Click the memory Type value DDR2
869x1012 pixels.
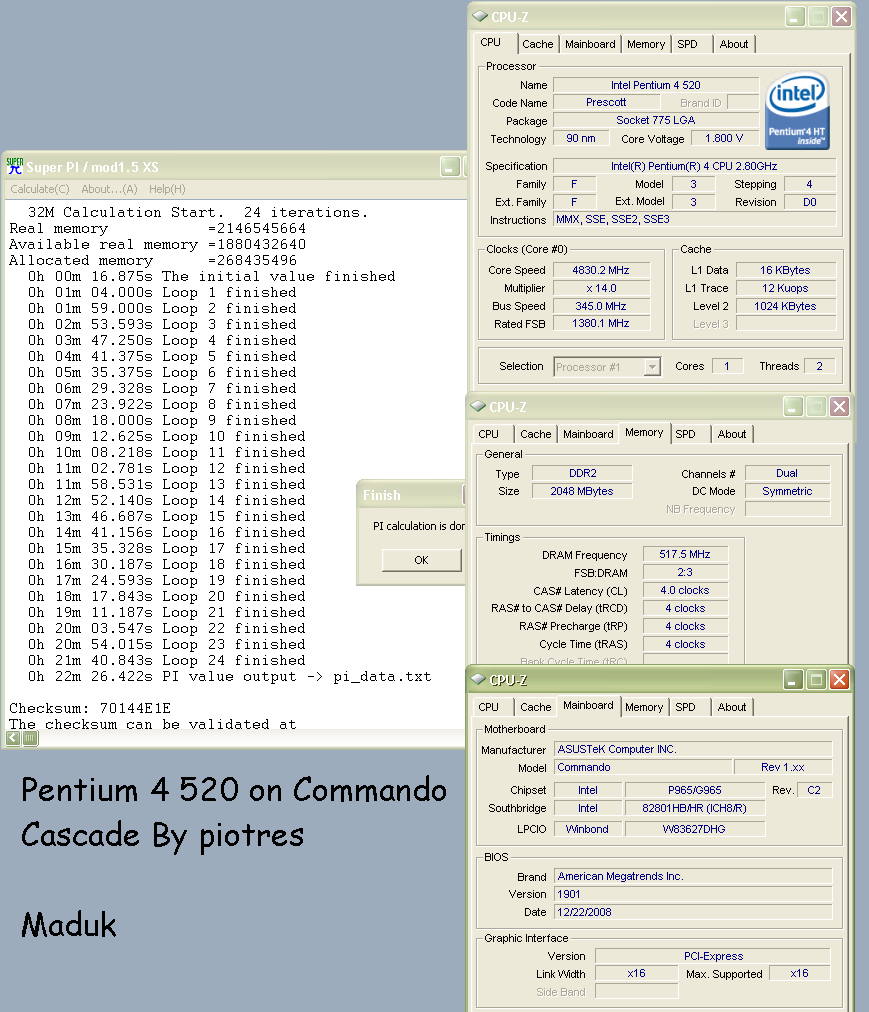pos(582,473)
